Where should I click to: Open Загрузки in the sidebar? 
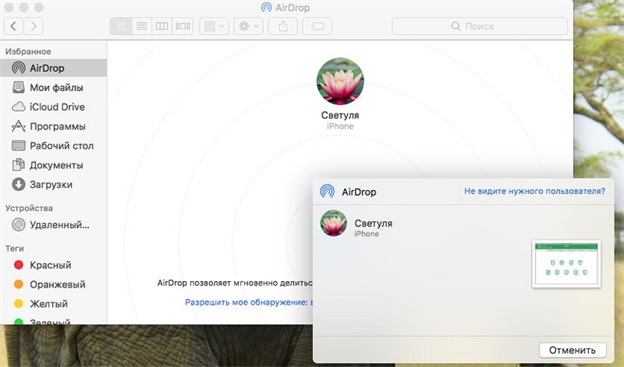click(x=53, y=185)
